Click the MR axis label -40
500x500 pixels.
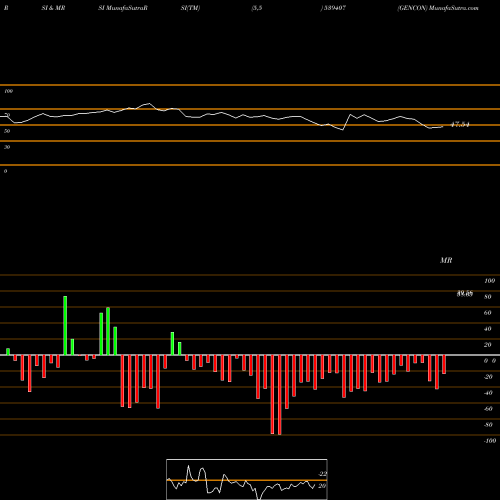[488, 393]
